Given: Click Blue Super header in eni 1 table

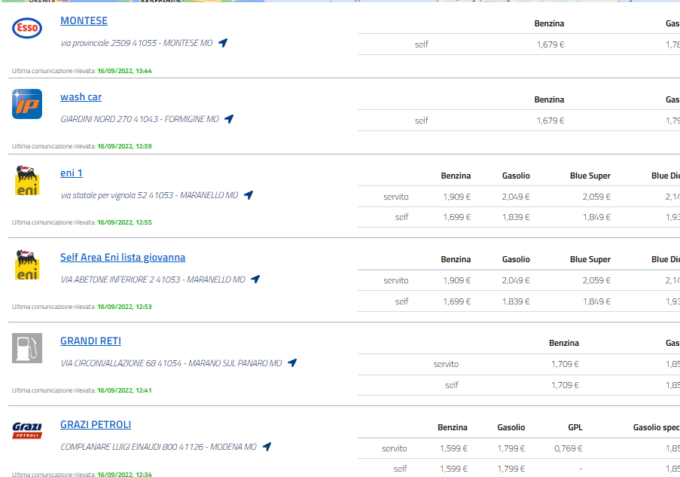Looking at the screenshot, I should [590, 176].
